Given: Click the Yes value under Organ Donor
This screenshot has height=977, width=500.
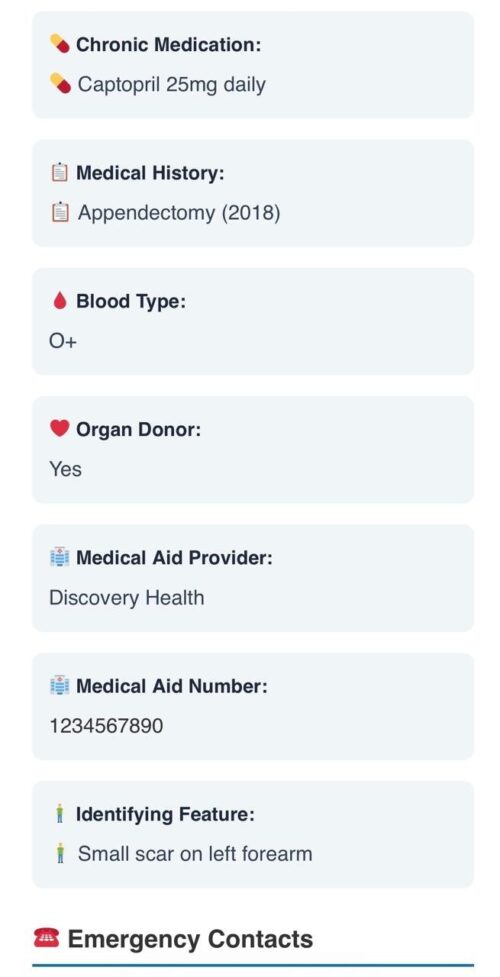Looking at the screenshot, I should [65, 469].
